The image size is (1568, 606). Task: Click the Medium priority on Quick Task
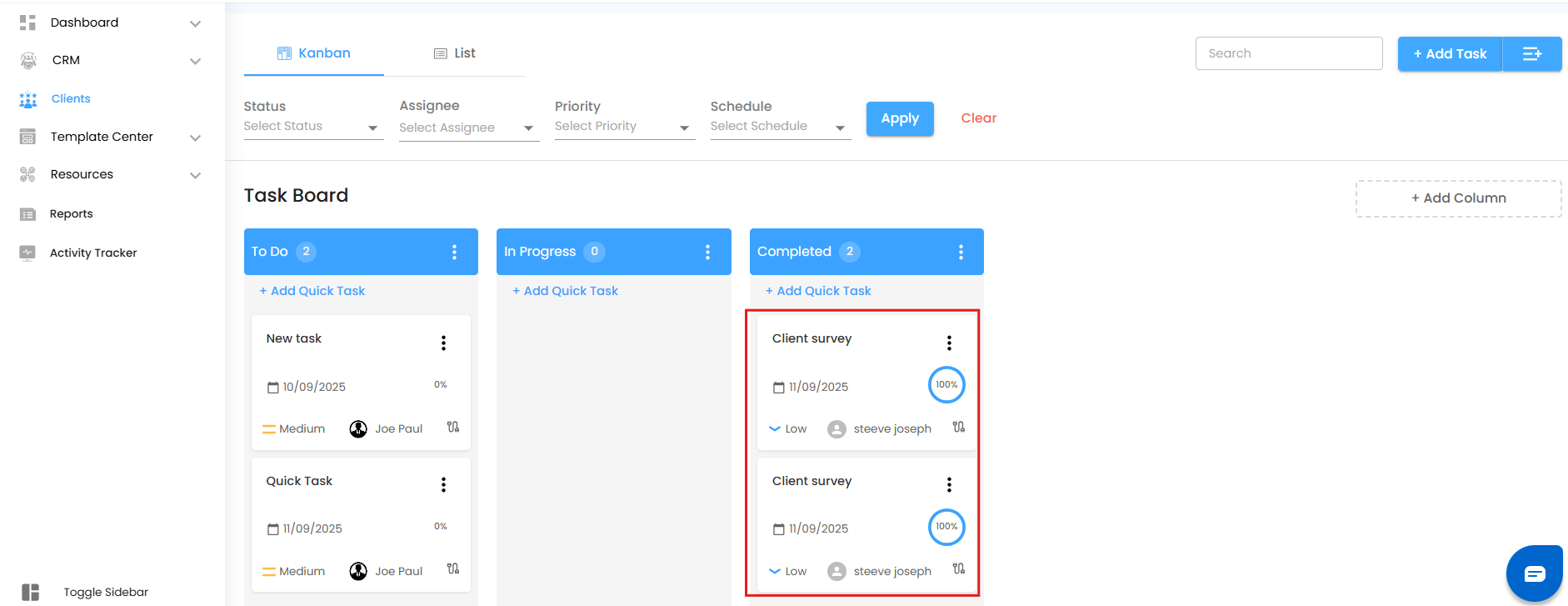294,571
